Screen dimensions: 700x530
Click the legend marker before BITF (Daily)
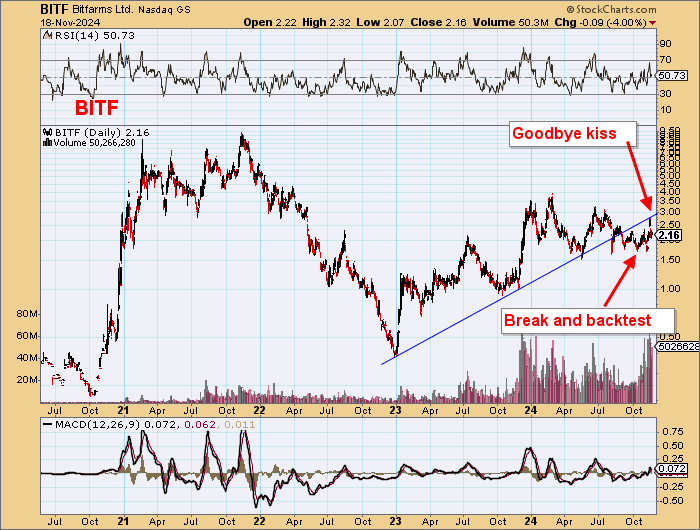coord(45,131)
